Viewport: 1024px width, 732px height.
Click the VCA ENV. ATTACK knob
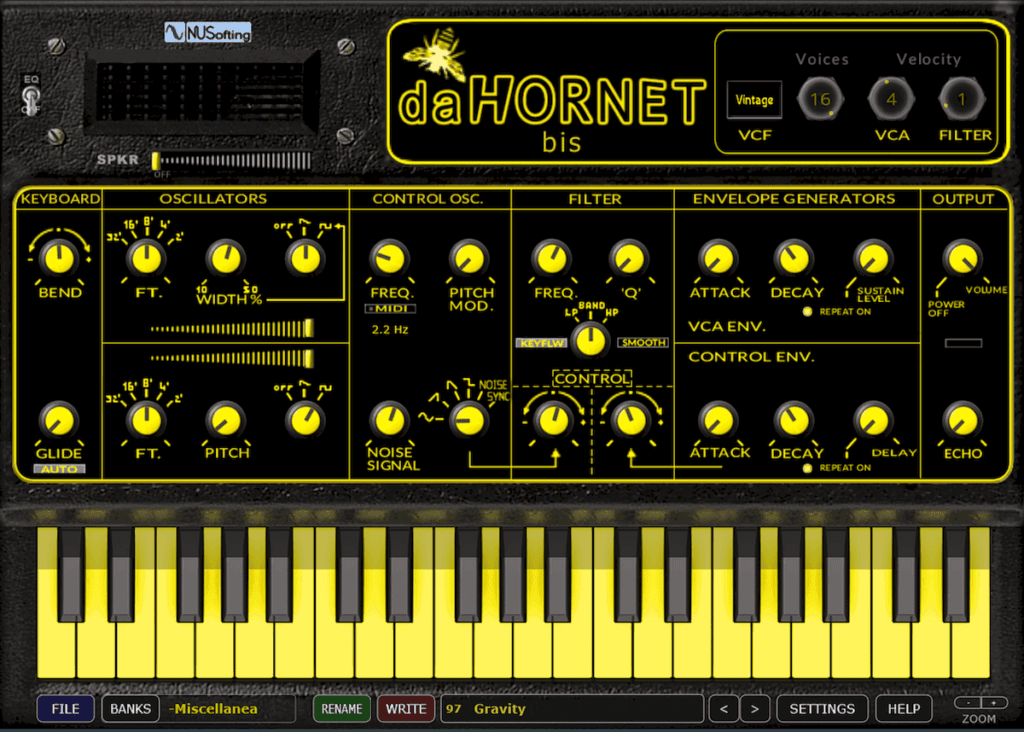718,258
